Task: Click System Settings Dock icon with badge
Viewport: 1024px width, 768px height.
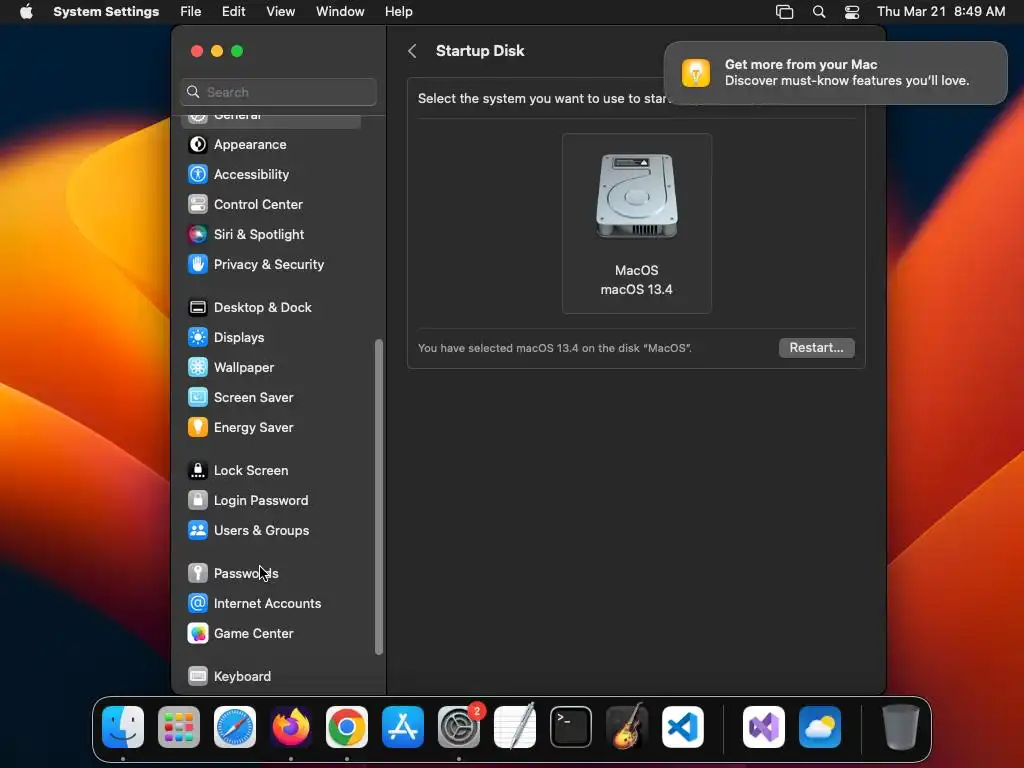Action: 459,727
